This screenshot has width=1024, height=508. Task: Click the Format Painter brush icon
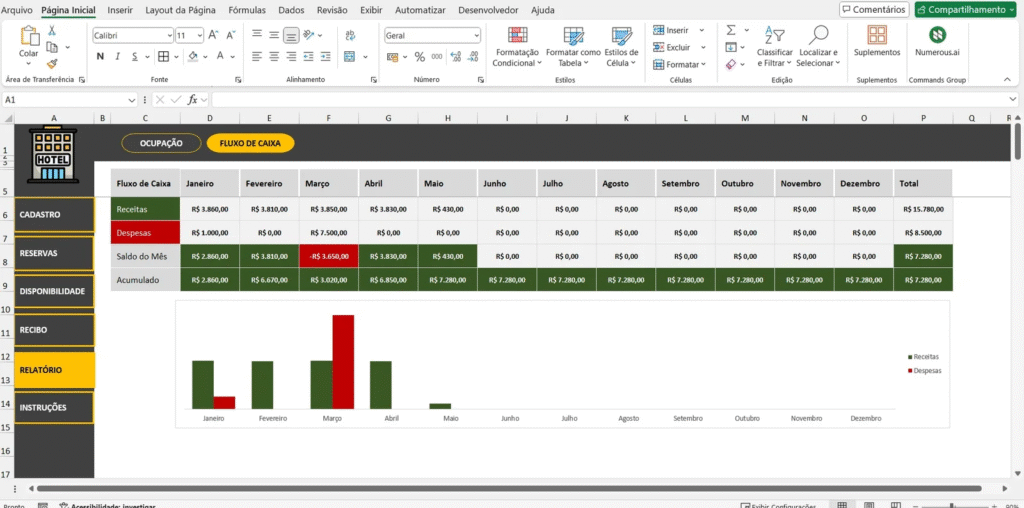pyautogui.click(x=52, y=63)
